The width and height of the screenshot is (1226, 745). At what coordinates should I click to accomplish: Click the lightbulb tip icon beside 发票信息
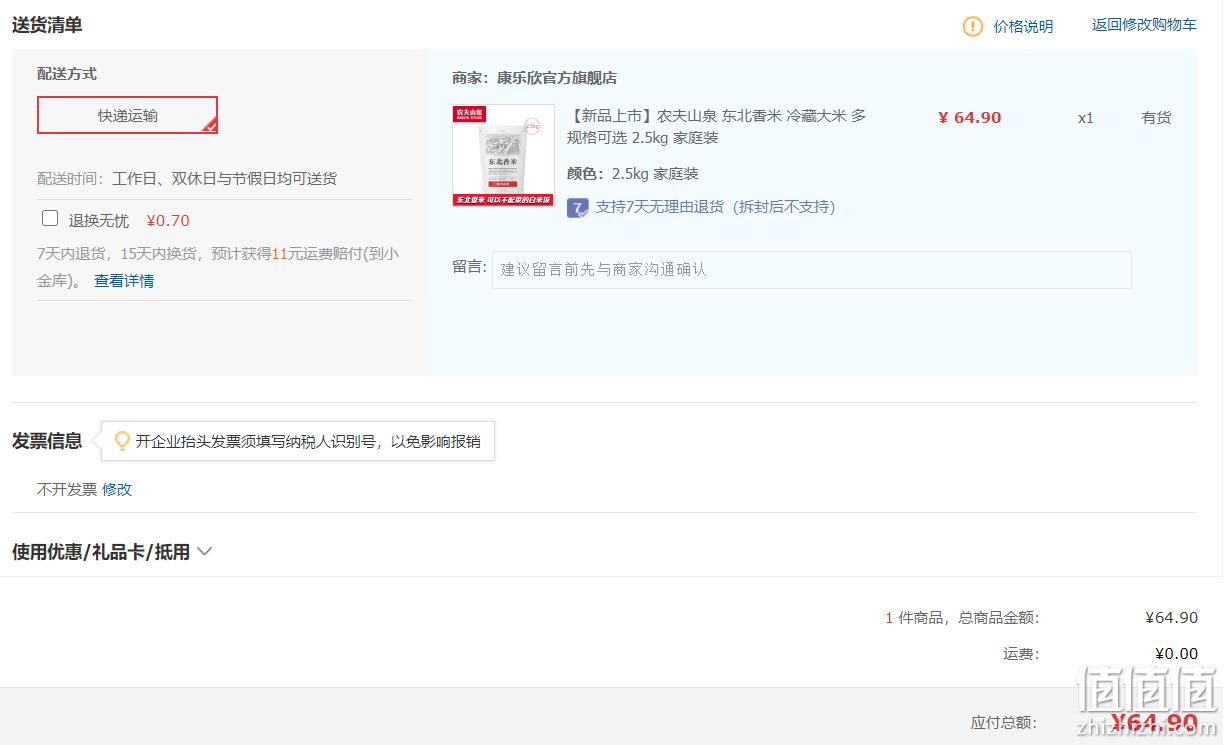[122, 441]
